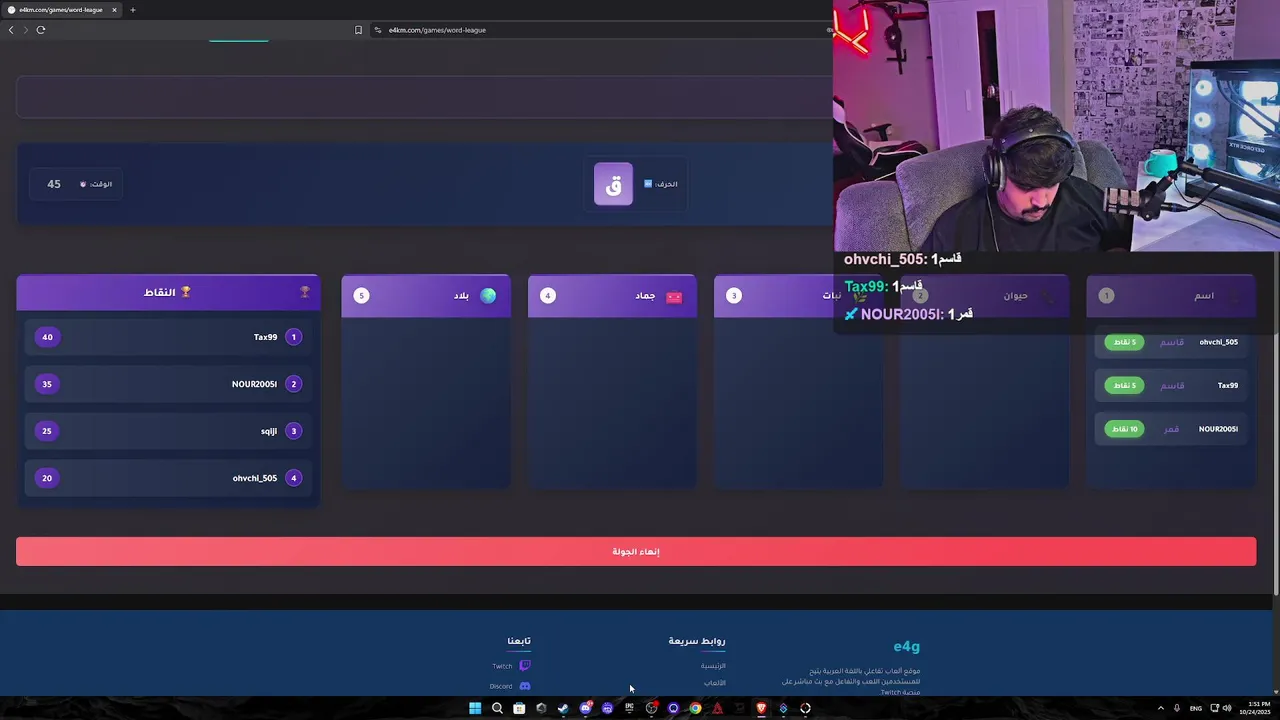Click the red icon in جماد column header
Viewport: 1280px width, 720px height.
(674, 296)
